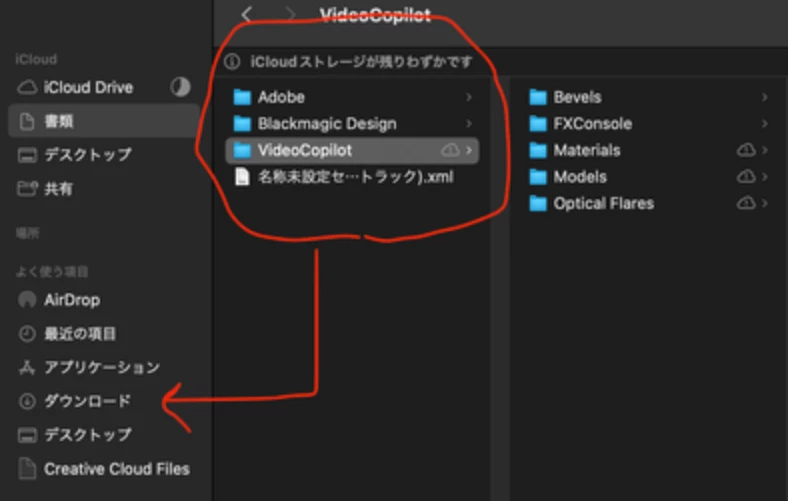This screenshot has height=501, width=788.
Task: Click the xml document file icon
Action: tap(242, 177)
